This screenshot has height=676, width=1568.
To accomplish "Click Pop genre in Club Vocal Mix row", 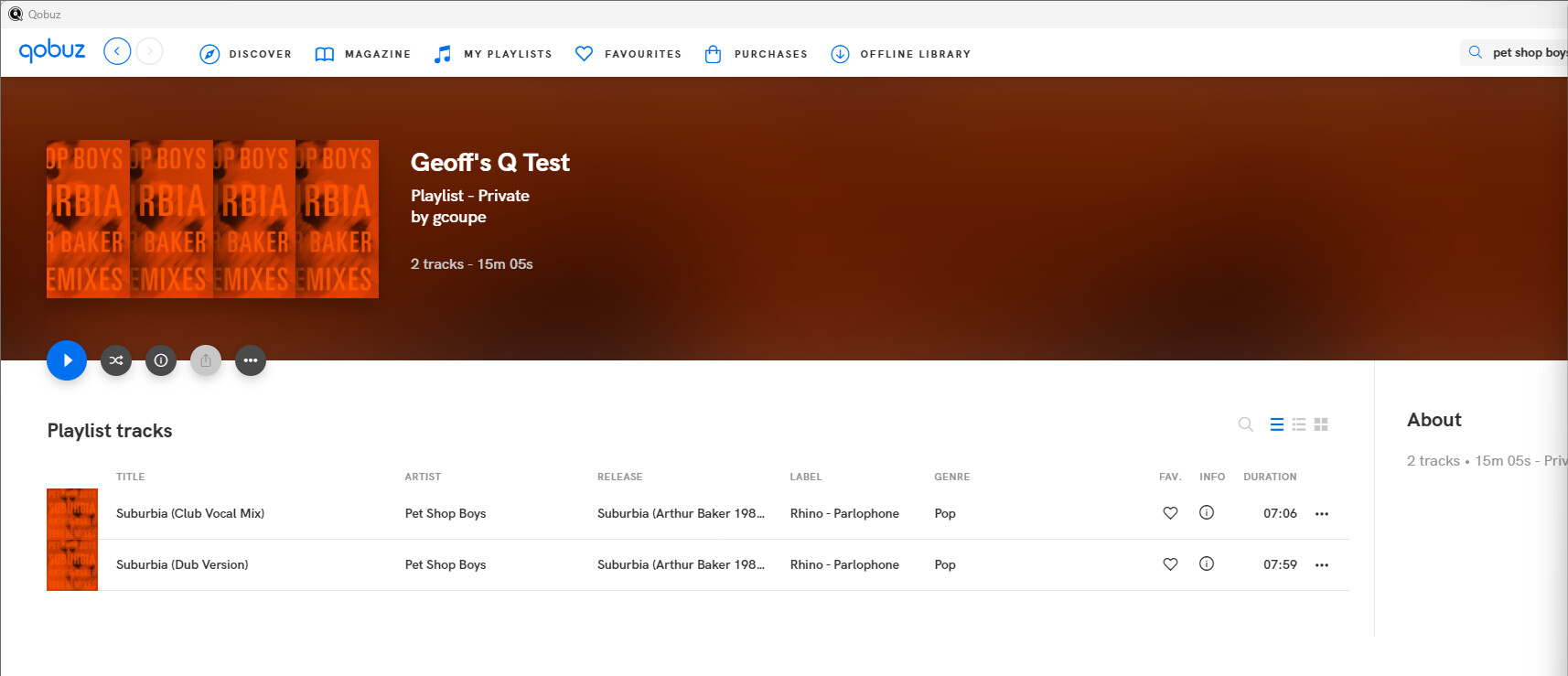I will coord(945,513).
